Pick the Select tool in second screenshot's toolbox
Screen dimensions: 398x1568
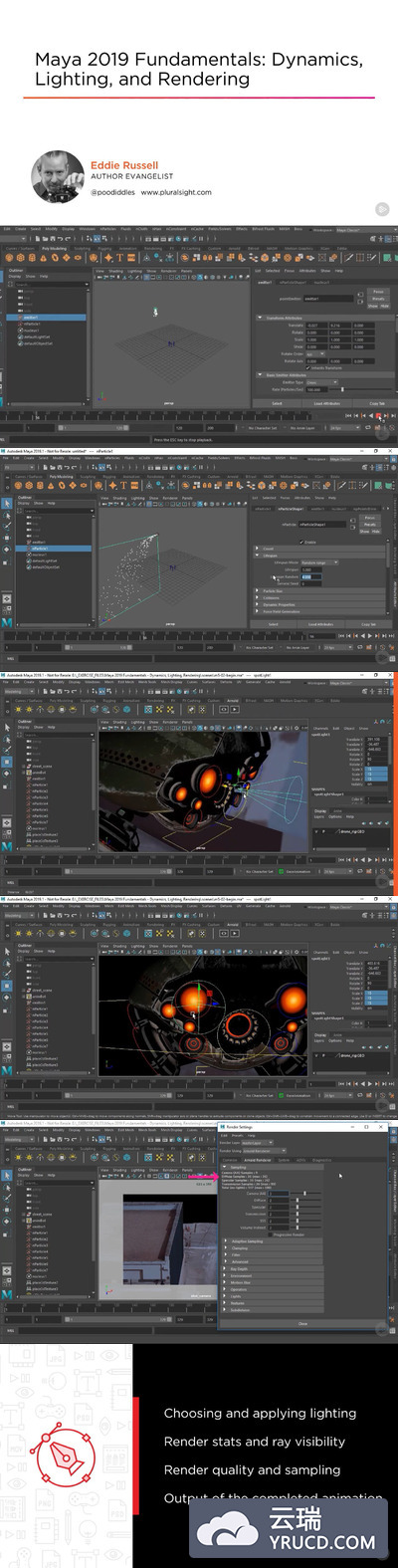pos(7,504)
